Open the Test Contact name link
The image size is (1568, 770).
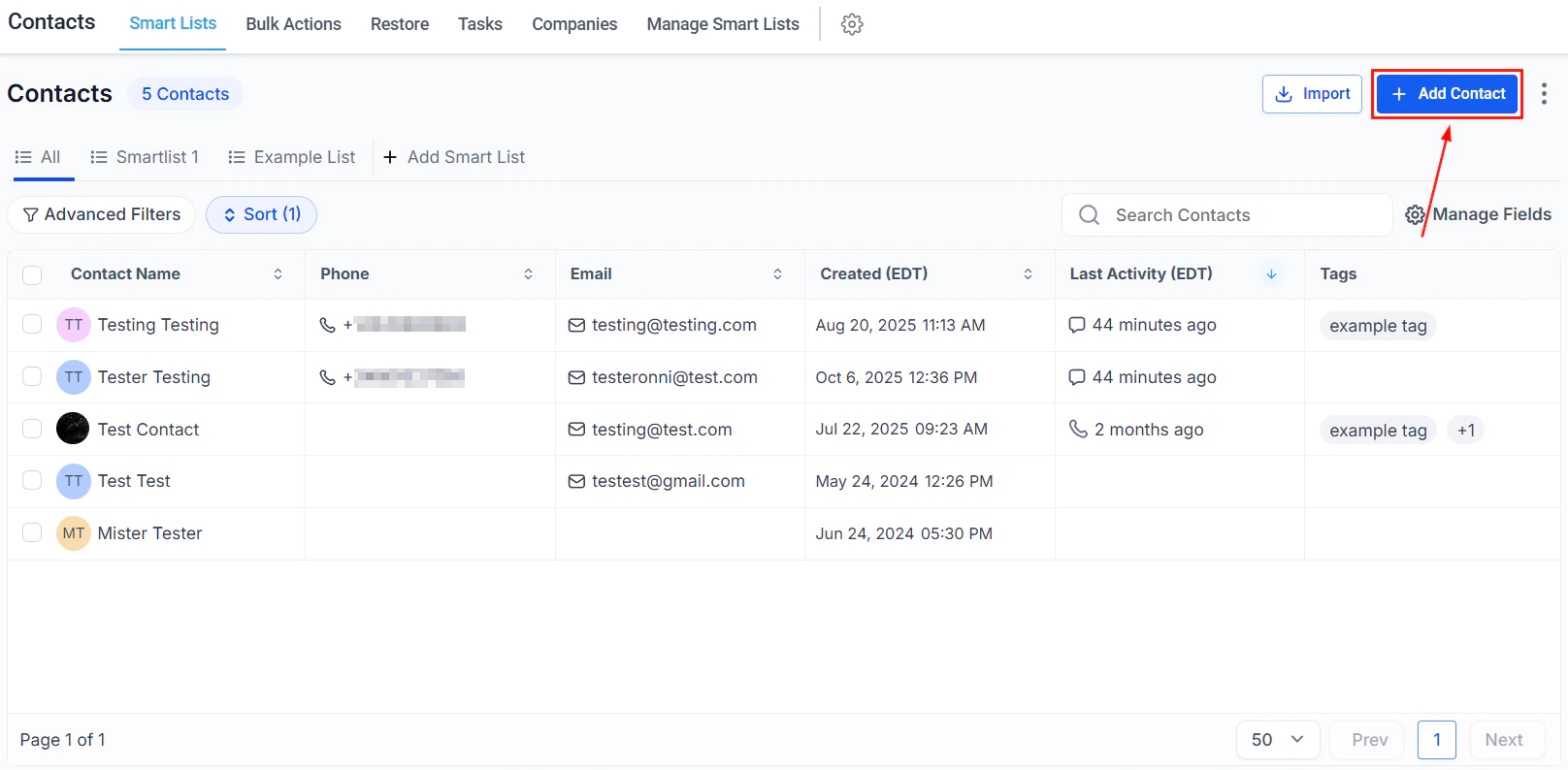coord(148,430)
